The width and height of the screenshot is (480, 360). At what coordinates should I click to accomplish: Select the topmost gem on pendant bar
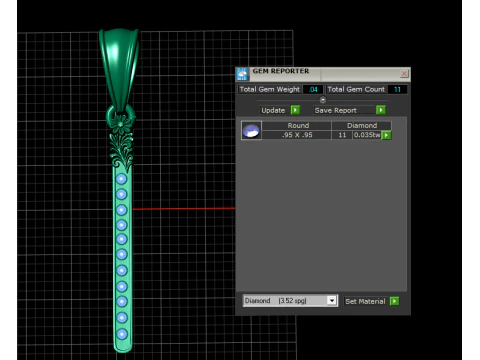121,179
